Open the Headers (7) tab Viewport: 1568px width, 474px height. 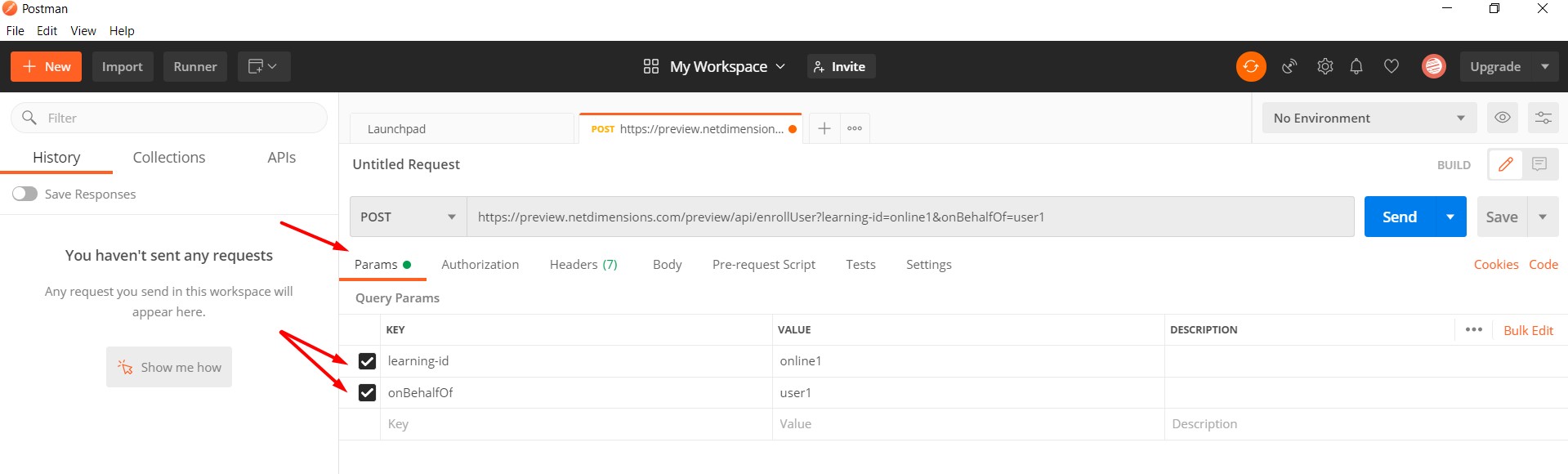tap(583, 264)
